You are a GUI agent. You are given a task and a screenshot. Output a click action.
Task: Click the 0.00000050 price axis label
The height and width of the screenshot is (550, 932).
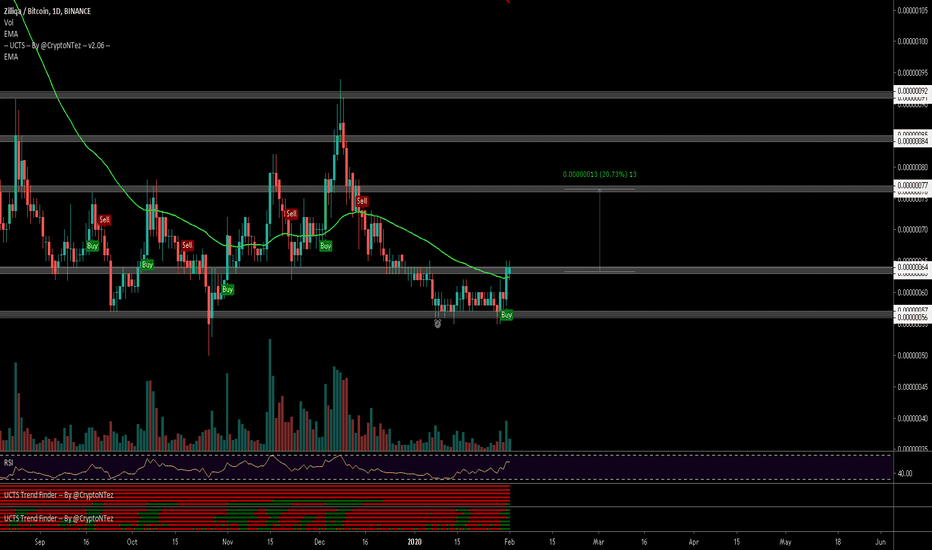pos(912,356)
